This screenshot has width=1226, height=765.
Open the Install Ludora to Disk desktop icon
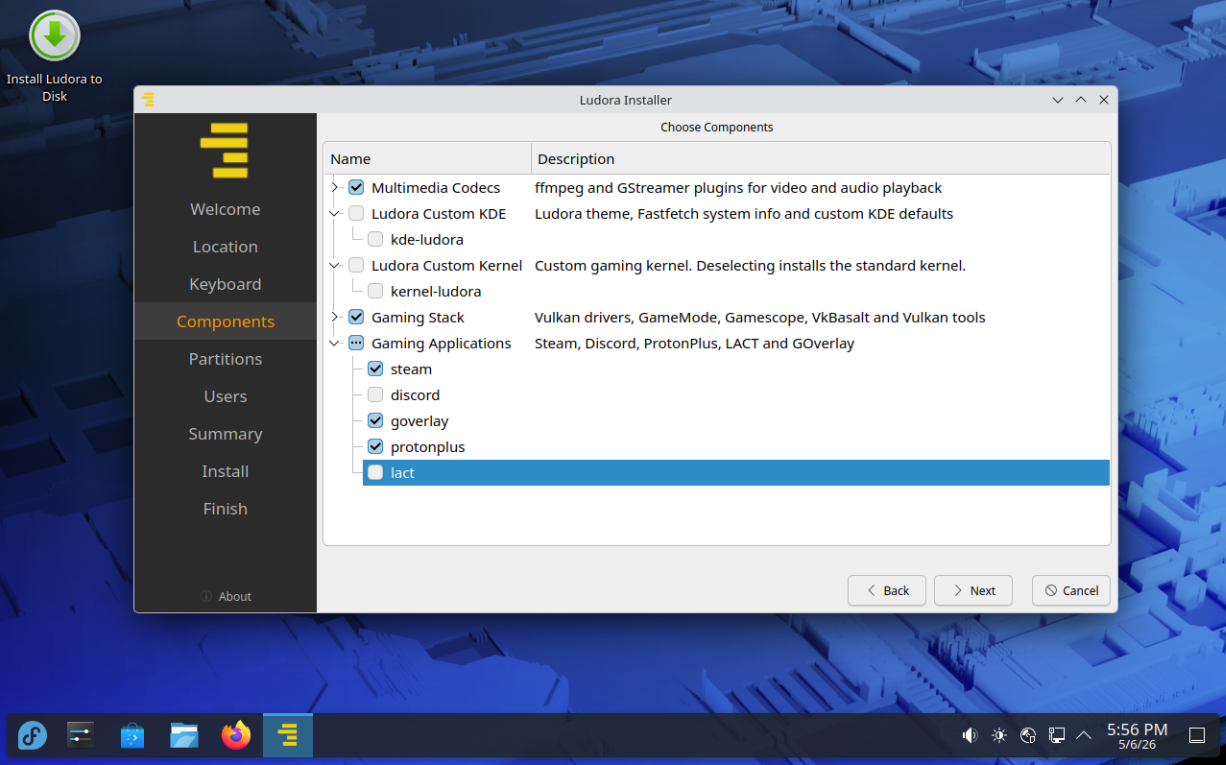pyautogui.click(x=54, y=55)
